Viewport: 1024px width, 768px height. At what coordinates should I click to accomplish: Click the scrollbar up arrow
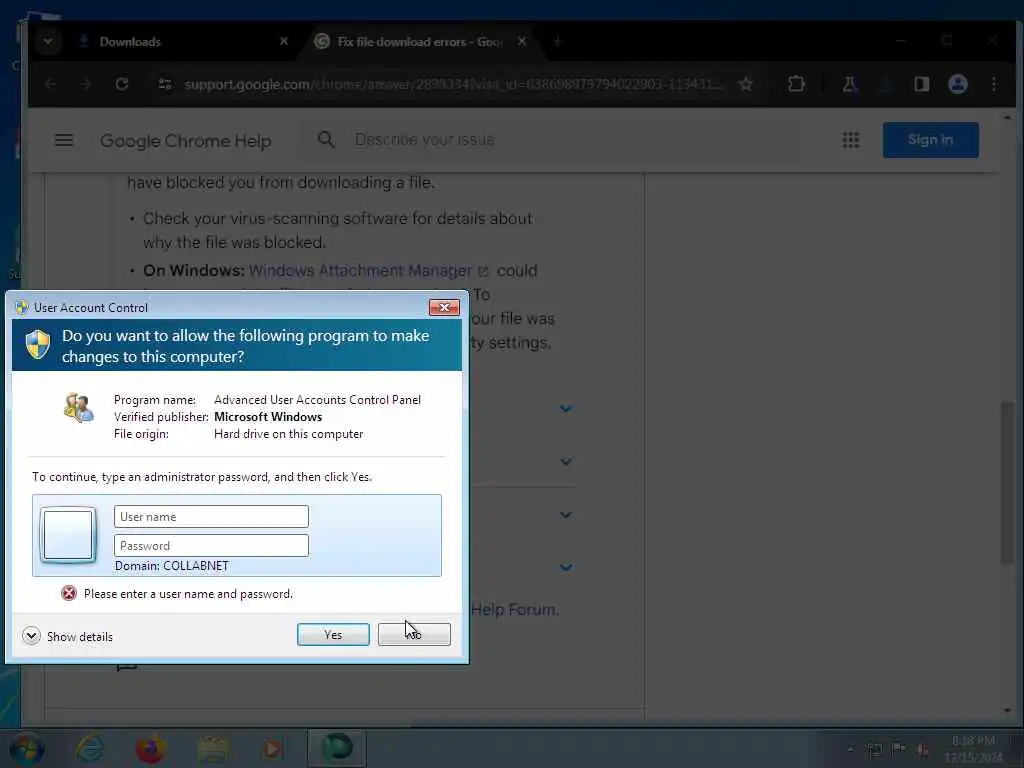1008,118
